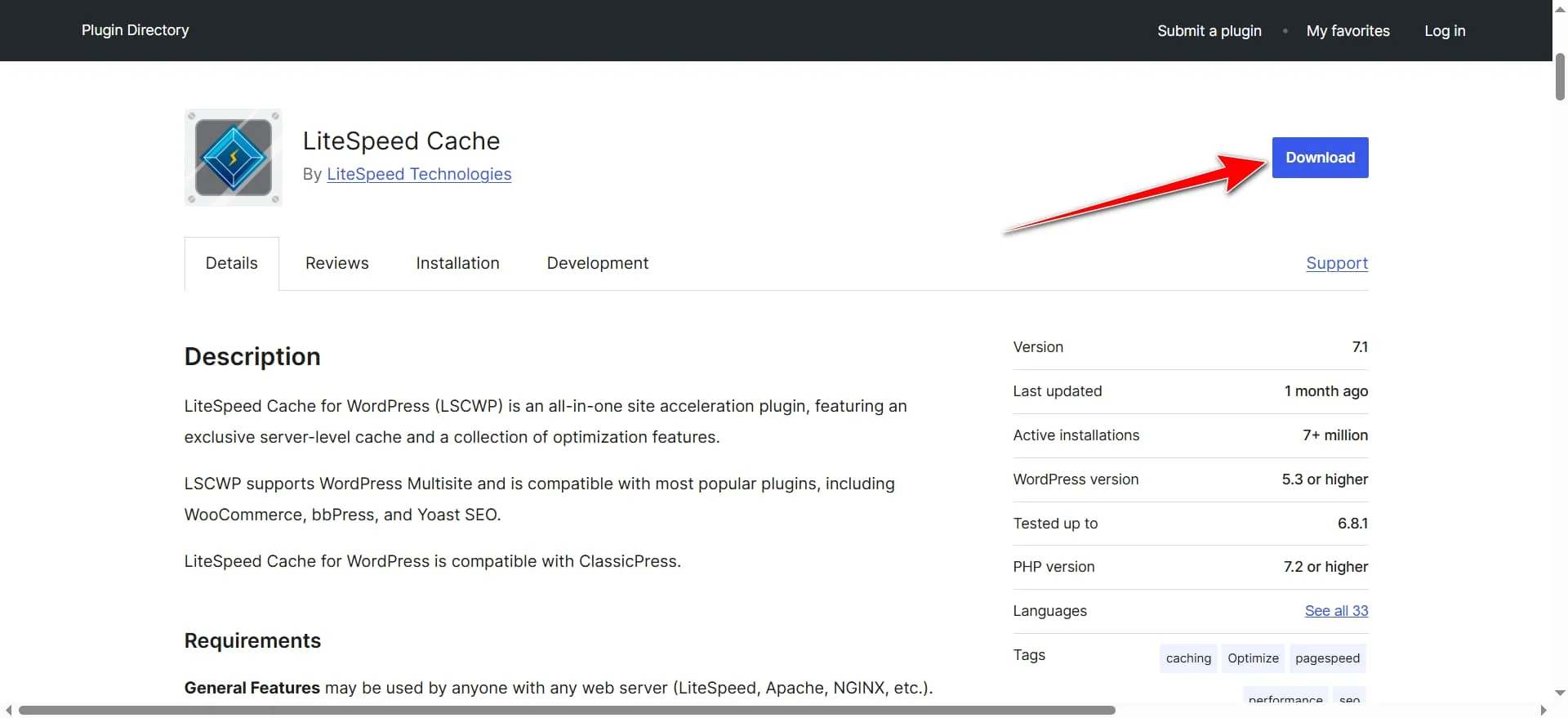The width and height of the screenshot is (1568, 718).
Task: Select the Optimize tag
Action: (x=1253, y=658)
